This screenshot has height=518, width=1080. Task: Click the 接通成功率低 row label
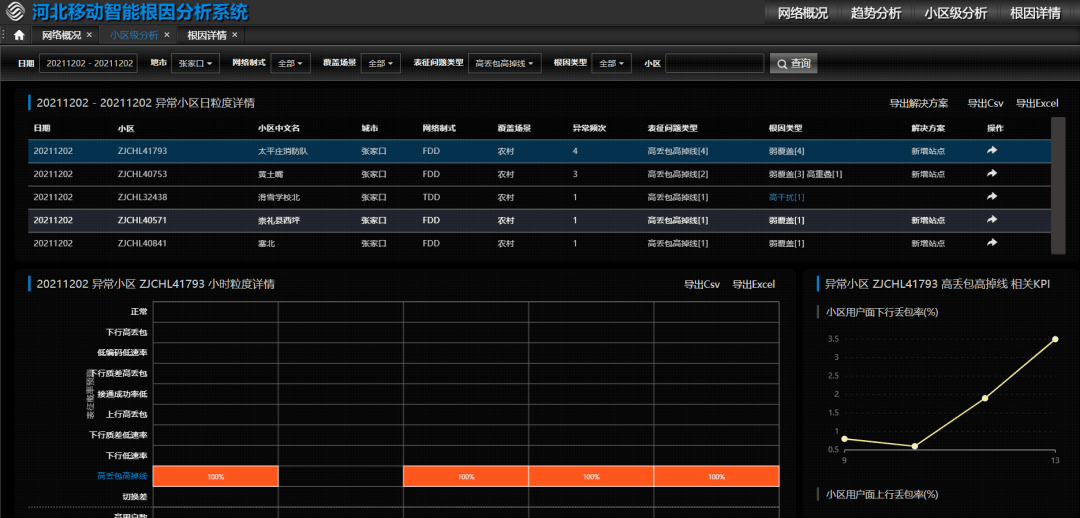tap(123, 394)
